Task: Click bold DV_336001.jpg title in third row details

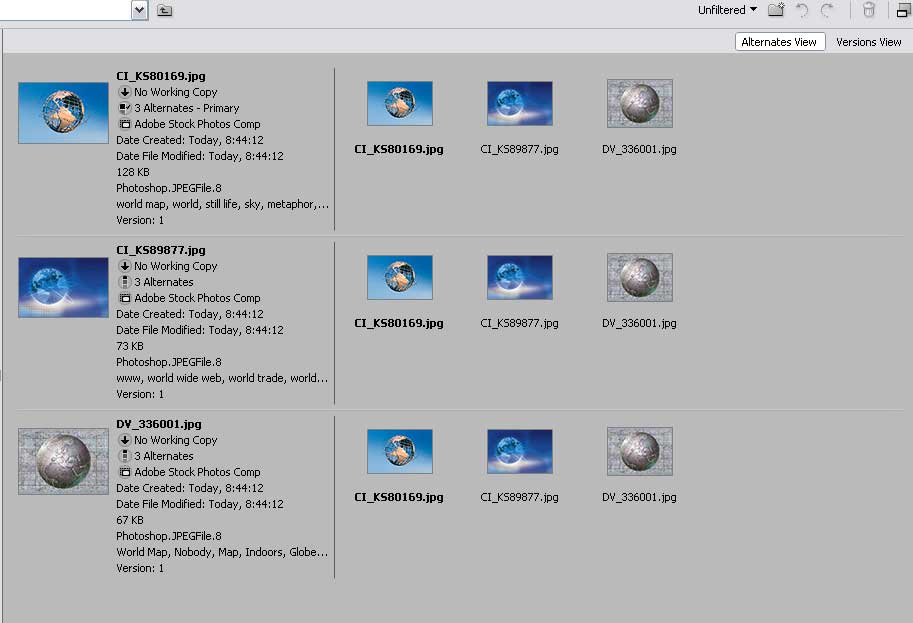Action: click(159, 424)
